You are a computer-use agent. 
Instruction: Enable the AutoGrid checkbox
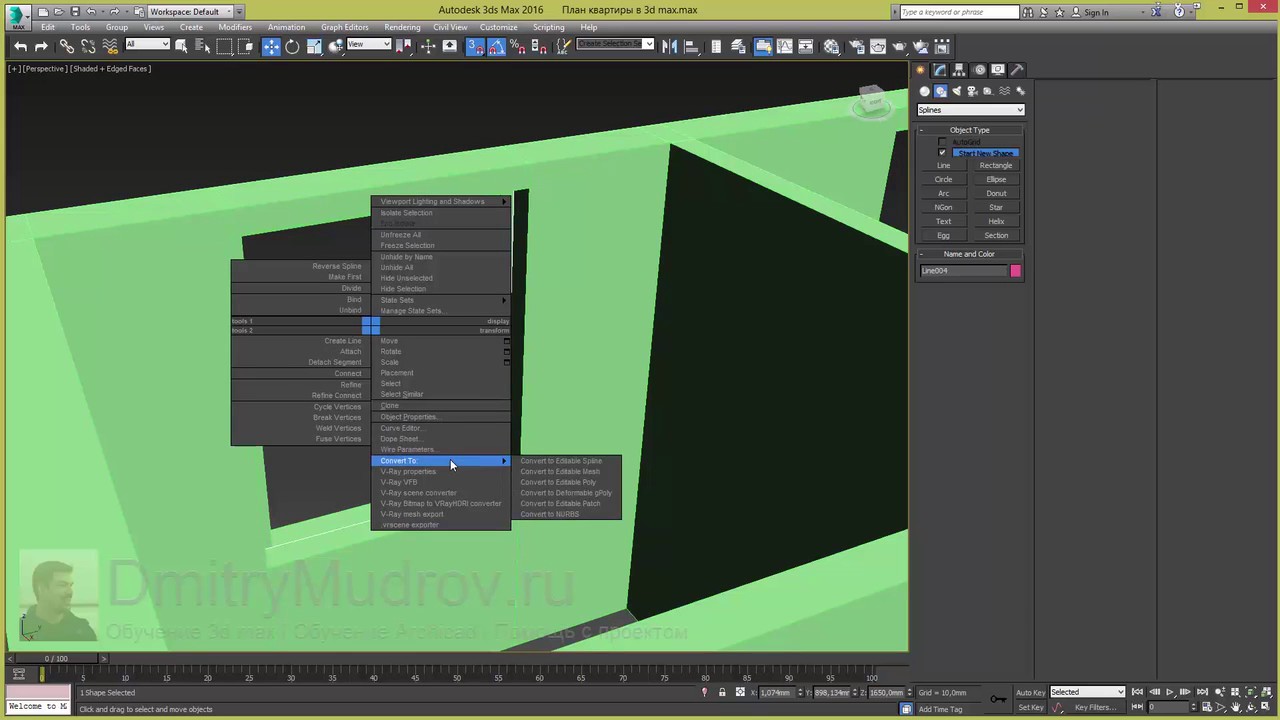(942, 143)
